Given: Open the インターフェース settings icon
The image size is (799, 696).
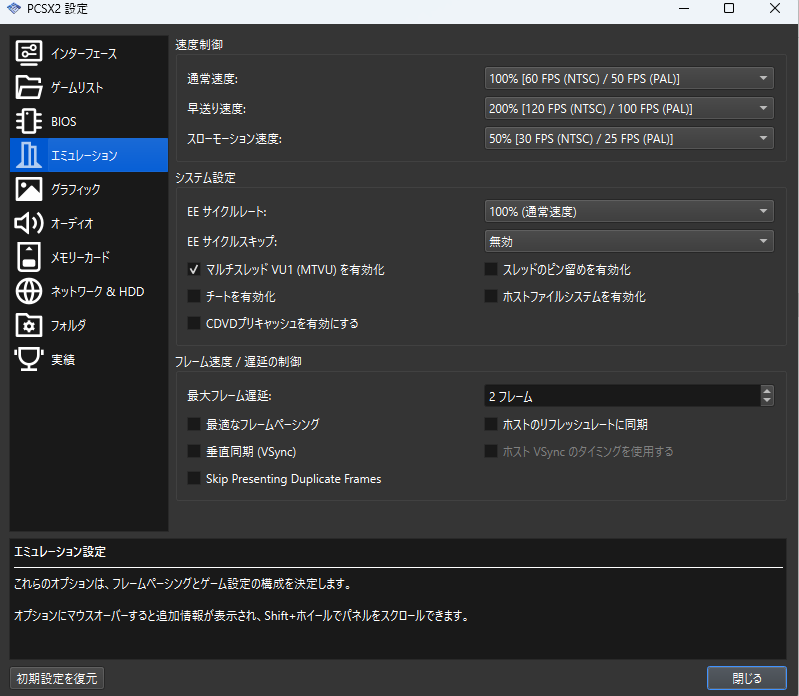Looking at the screenshot, I should 29,53.
